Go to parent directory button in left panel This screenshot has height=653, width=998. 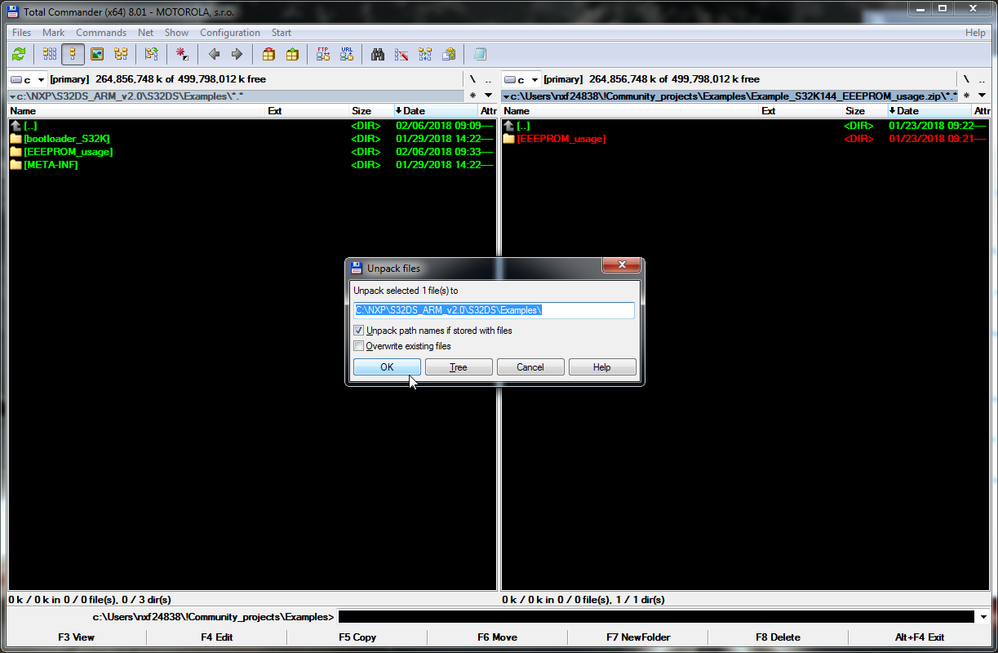488,80
